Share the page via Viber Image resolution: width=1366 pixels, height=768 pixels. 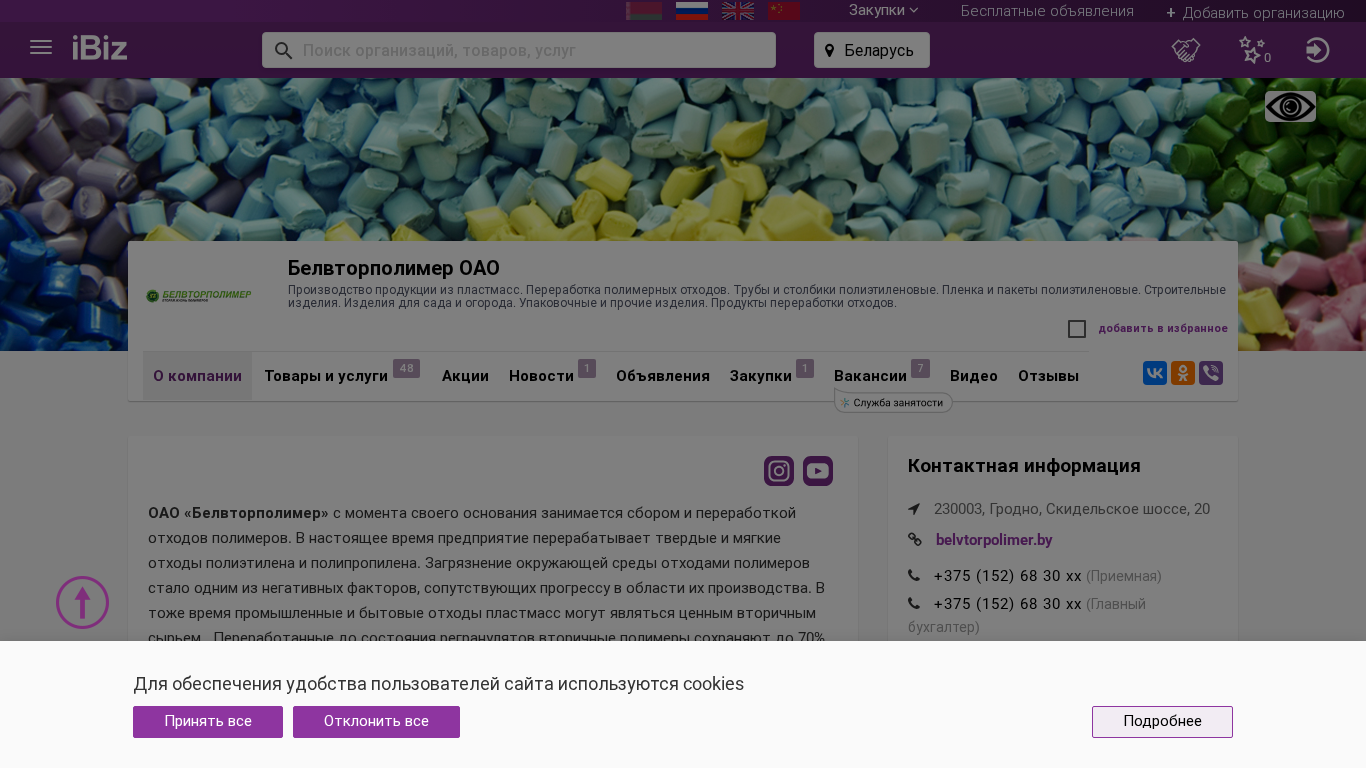pos(1211,373)
